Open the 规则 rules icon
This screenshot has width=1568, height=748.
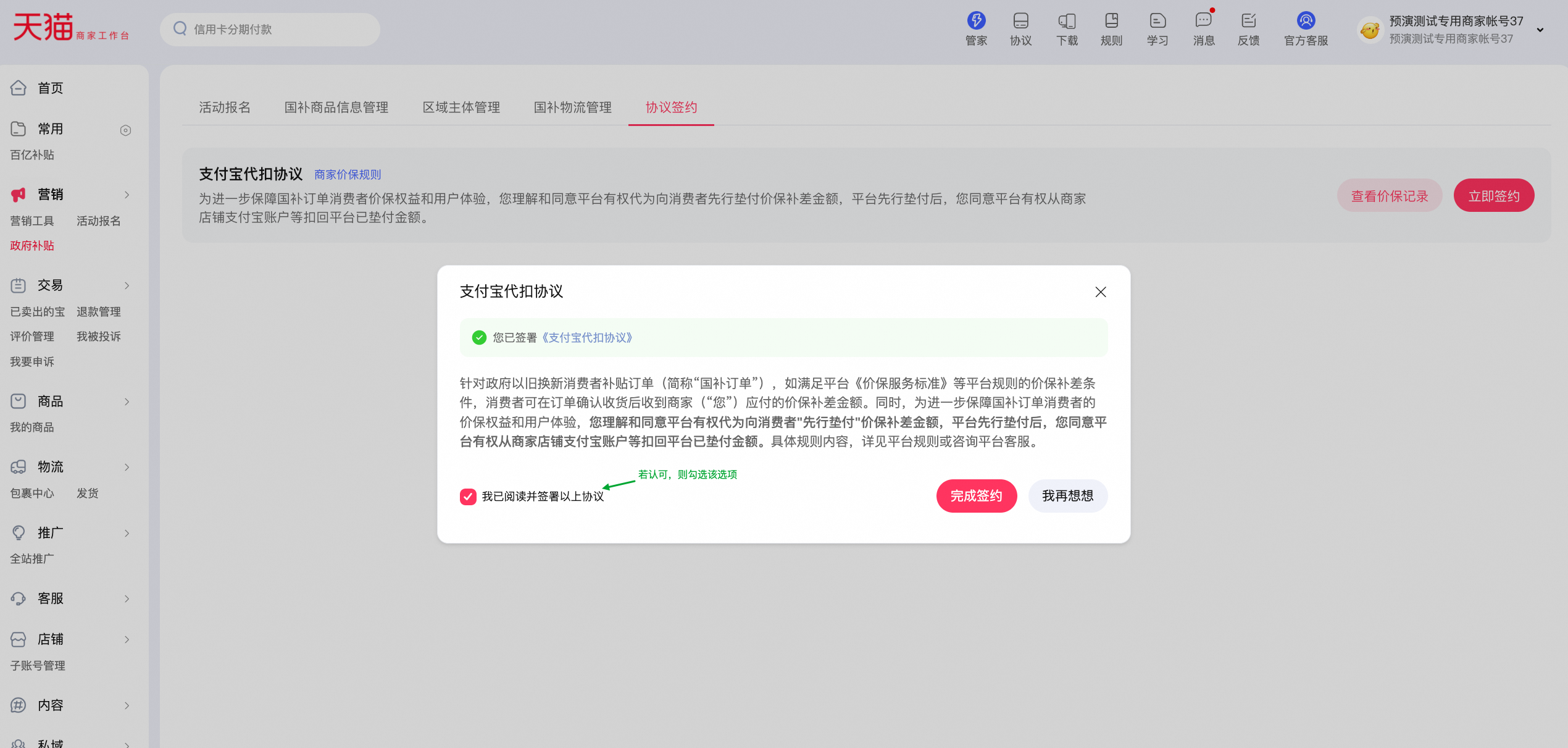[x=1112, y=21]
